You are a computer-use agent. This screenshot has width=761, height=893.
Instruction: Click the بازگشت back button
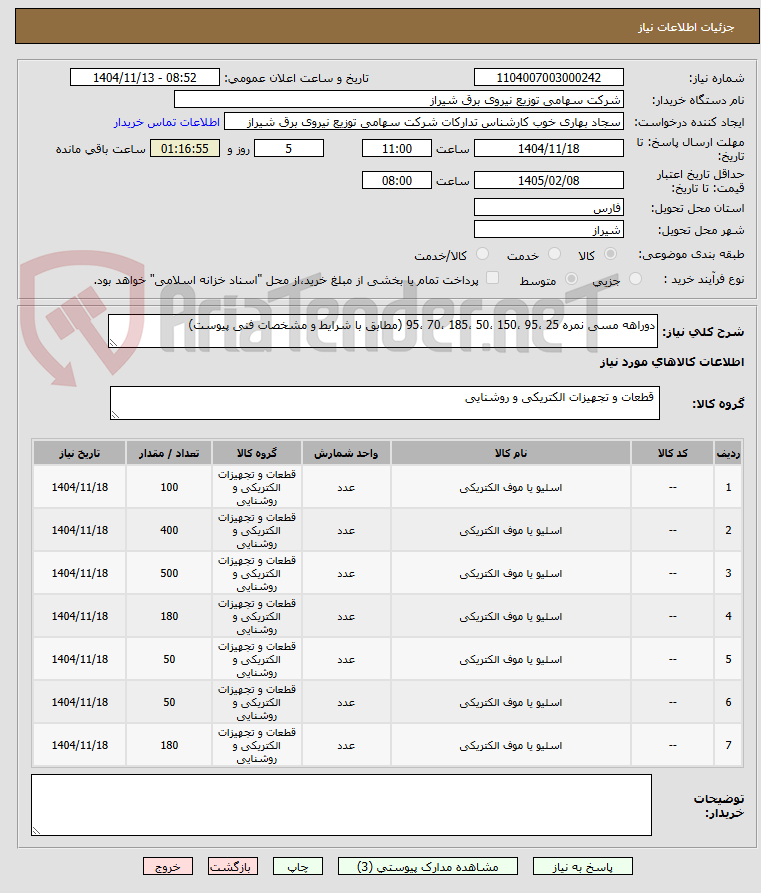pyautogui.click(x=232, y=867)
